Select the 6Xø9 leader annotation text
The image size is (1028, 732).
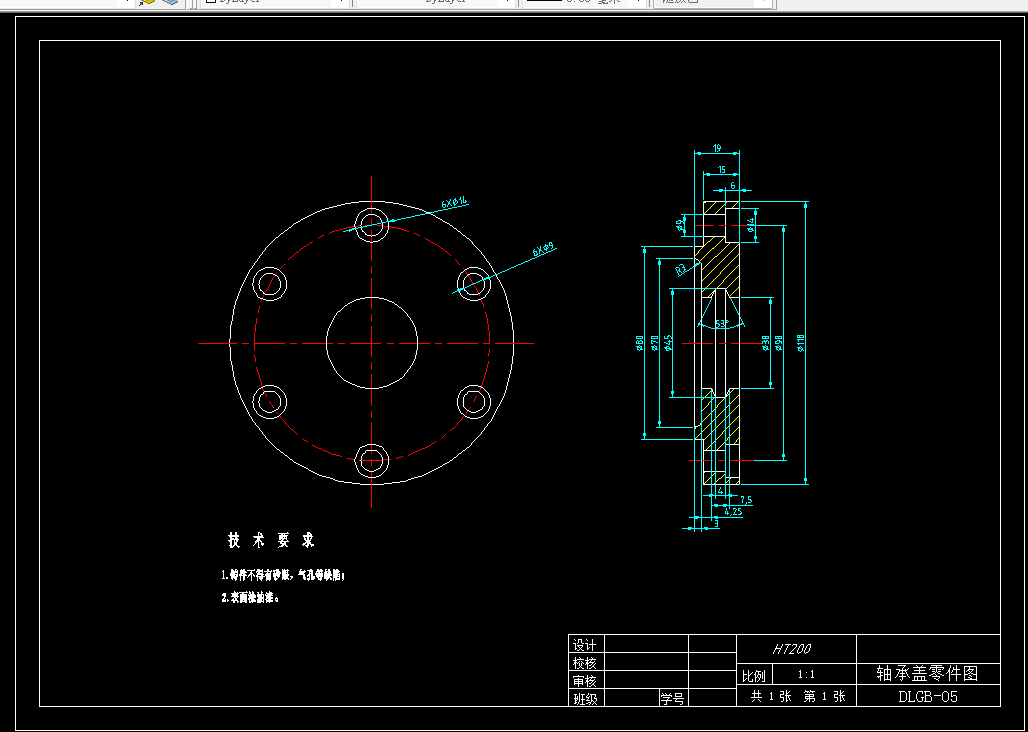(544, 249)
